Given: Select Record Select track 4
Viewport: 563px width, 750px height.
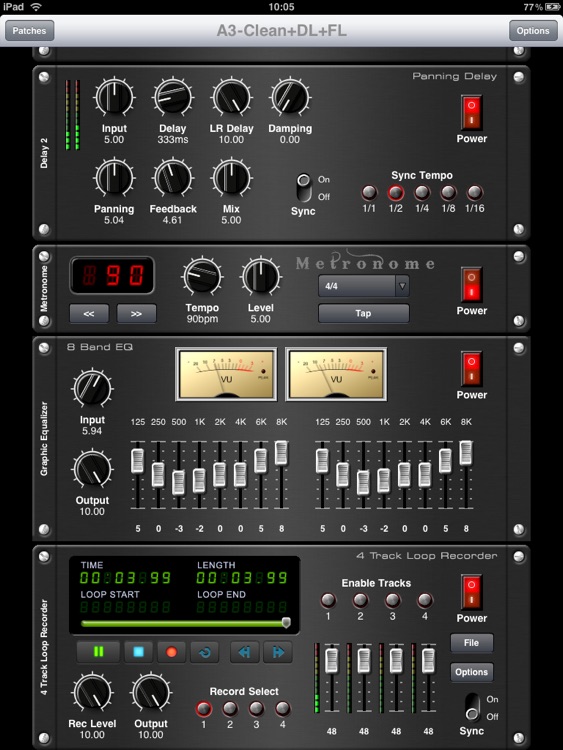Looking at the screenshot, I should 282,708.
